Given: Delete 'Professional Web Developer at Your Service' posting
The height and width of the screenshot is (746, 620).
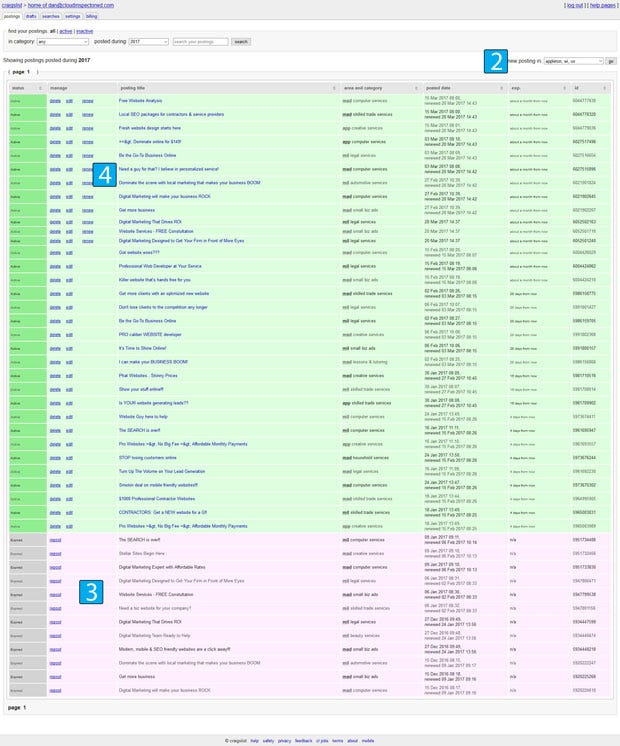Looking at the screenshot, I should (x=55, y=266).
